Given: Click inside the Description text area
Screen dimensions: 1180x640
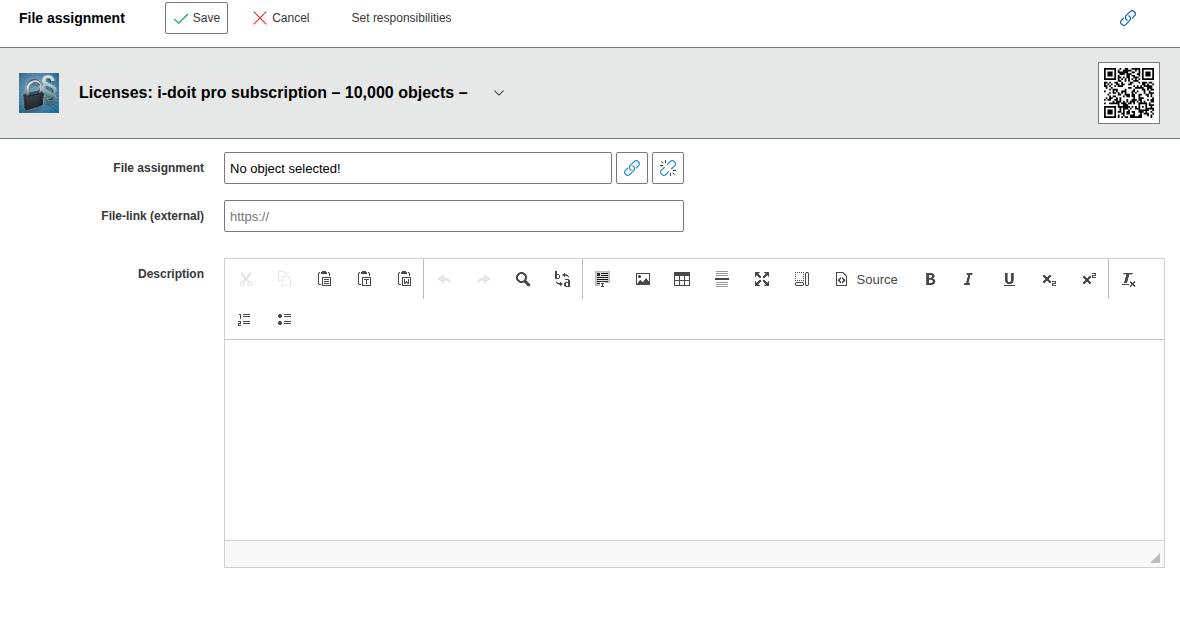Looking at the screenshot, I should [x=694, y=440].
